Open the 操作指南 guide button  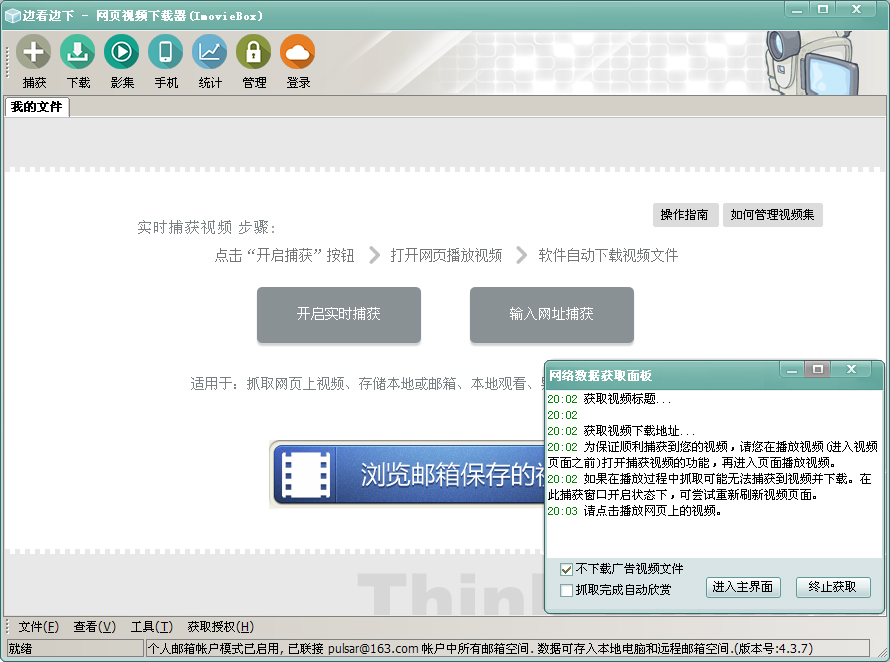point(684,215)
